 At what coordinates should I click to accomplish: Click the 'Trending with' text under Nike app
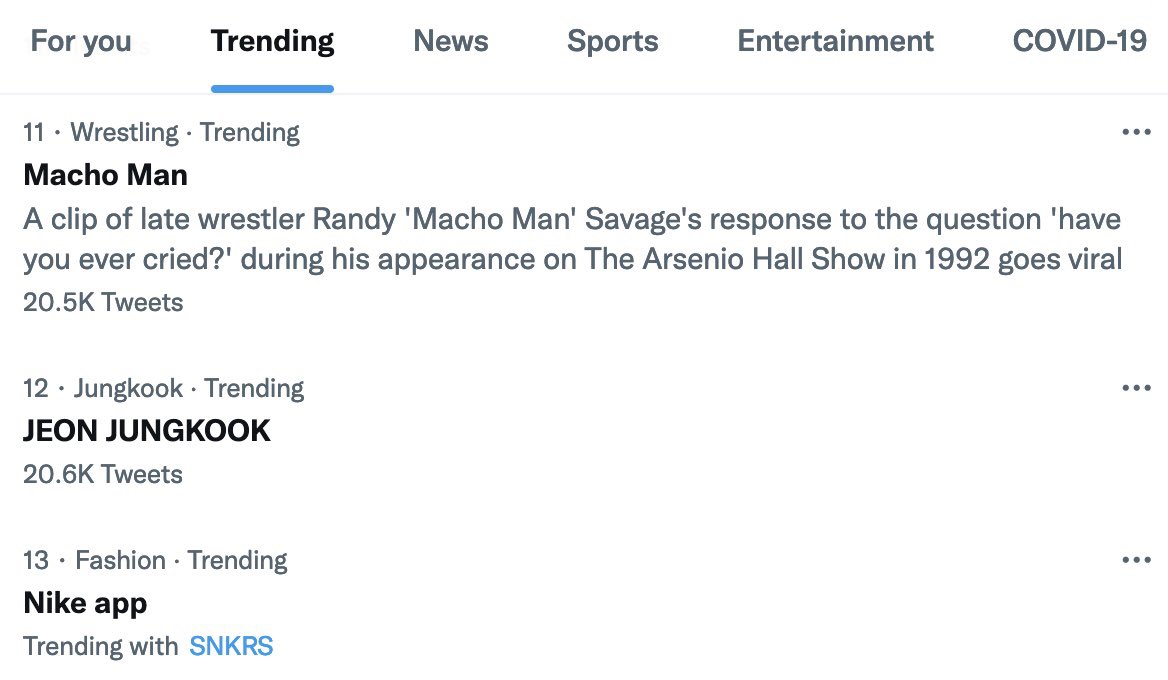[x=100, y=646]
